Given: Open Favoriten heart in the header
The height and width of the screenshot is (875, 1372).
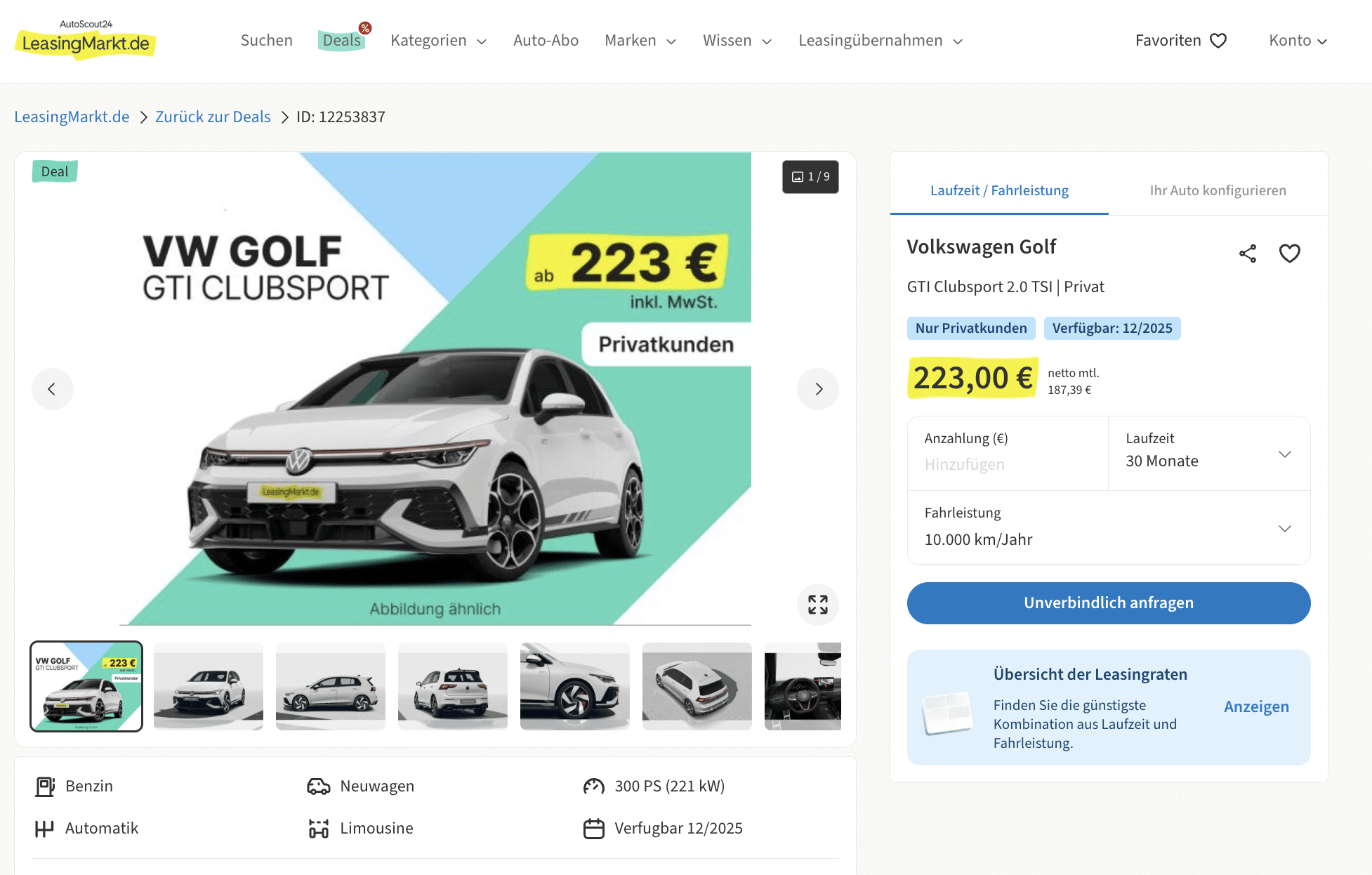Looking at the screenshot, I should click(x=1181, y=41).
